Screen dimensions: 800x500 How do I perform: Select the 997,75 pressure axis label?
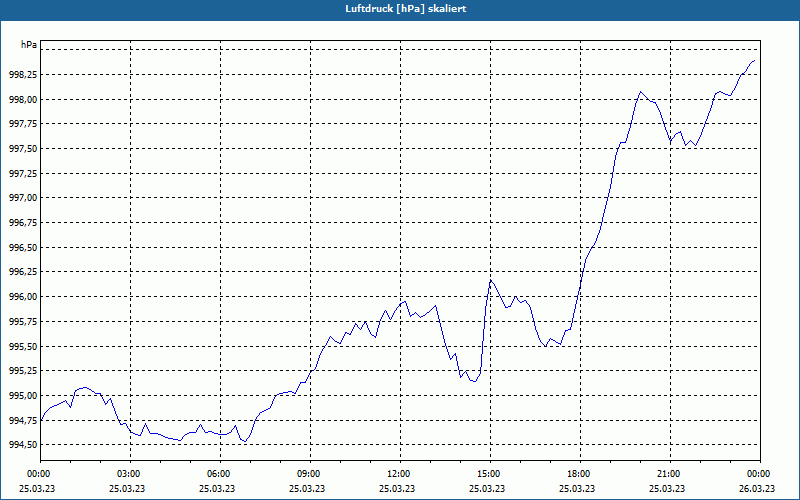[23, 124]
